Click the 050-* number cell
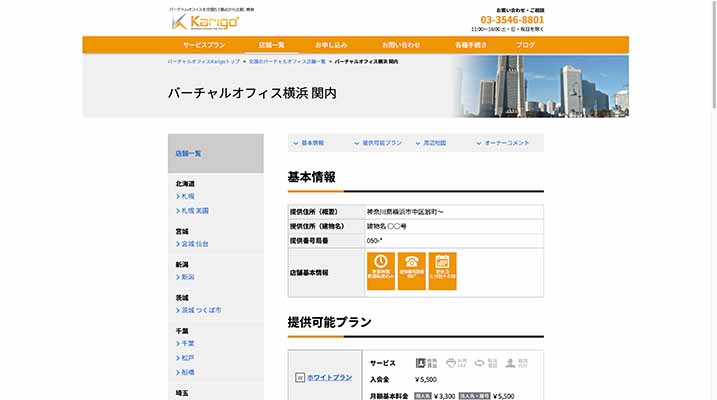The image size is (717, 400). [x=454, y=241]
